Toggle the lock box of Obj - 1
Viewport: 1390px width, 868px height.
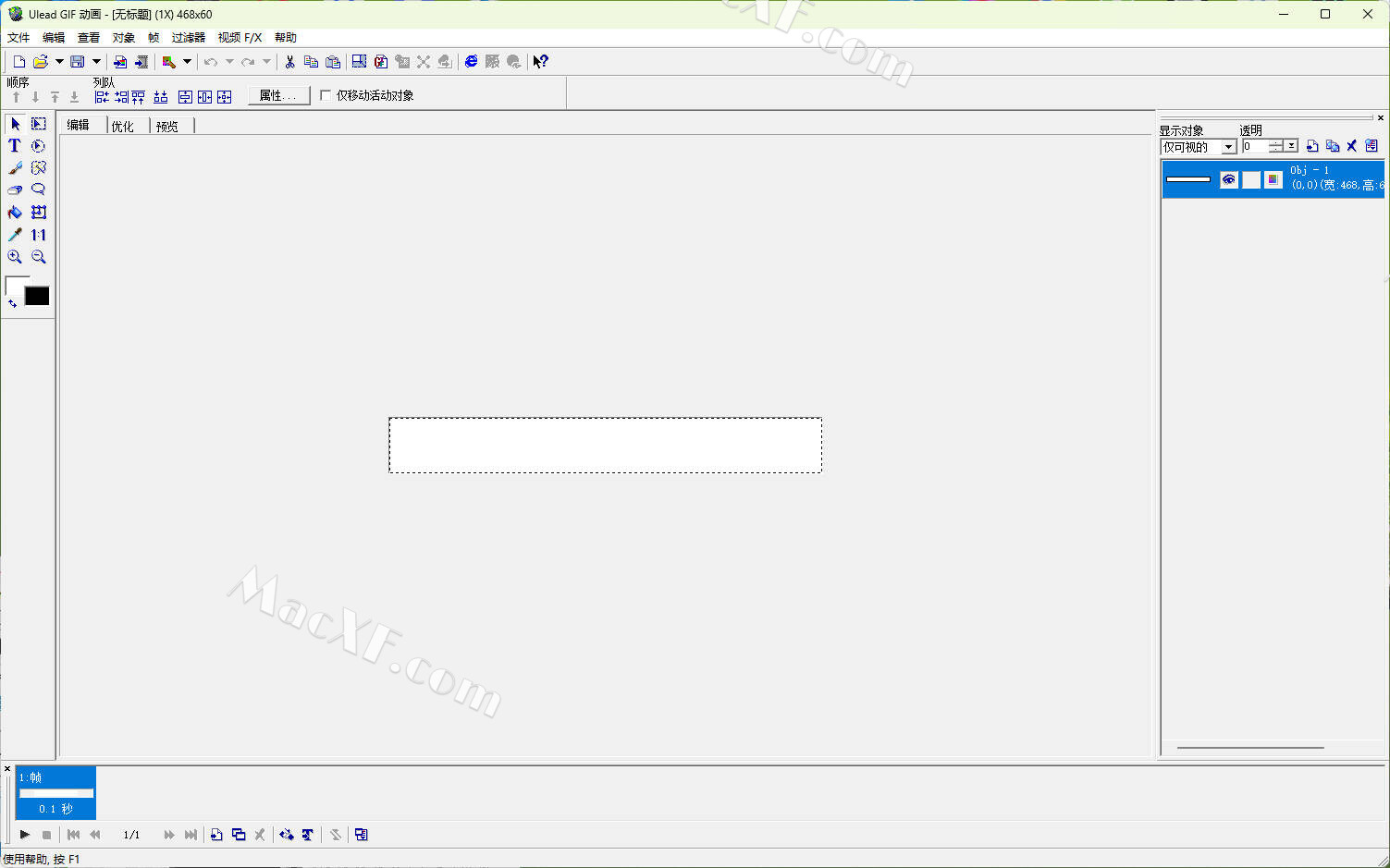[x=1251, y=179]
